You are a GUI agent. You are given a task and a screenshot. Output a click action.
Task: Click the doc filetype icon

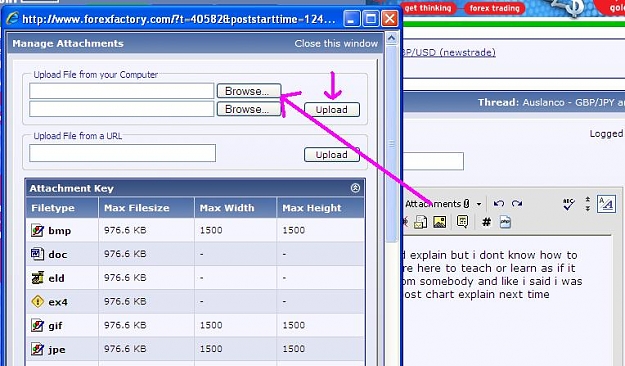pos(37,254)
